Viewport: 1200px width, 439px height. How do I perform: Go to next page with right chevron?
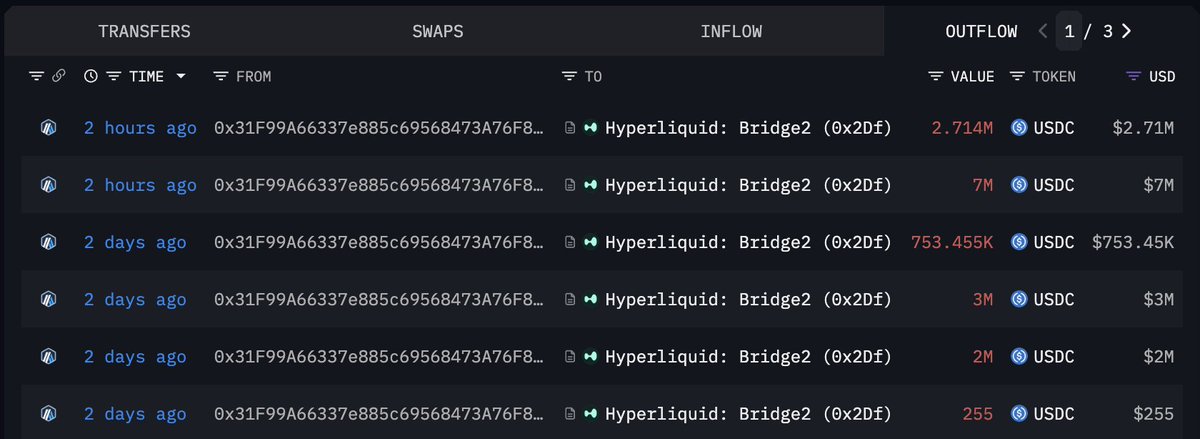click(1127, 31)
